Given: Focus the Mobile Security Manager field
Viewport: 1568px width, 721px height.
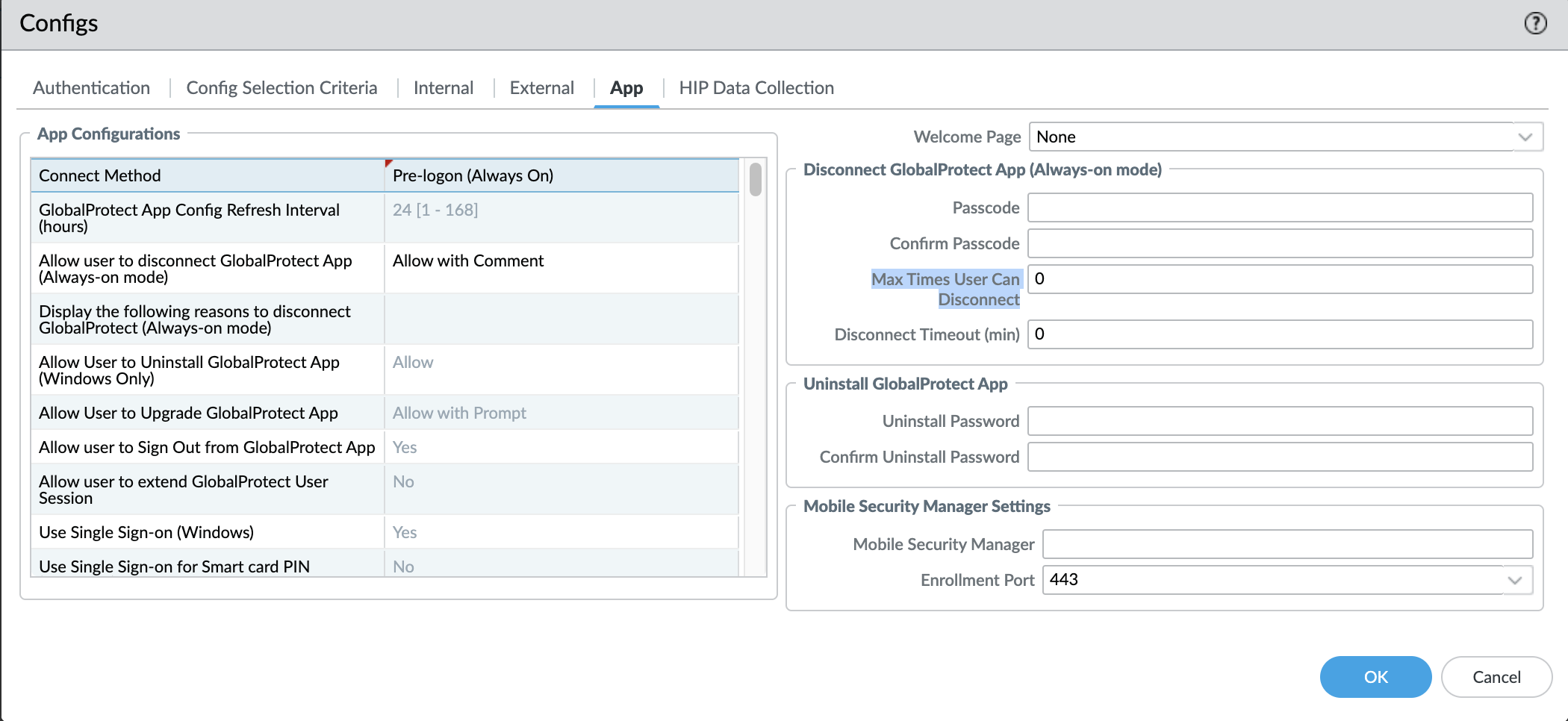Looking at the screenshot, I should pyautogui.click(x=1287, y=544).
